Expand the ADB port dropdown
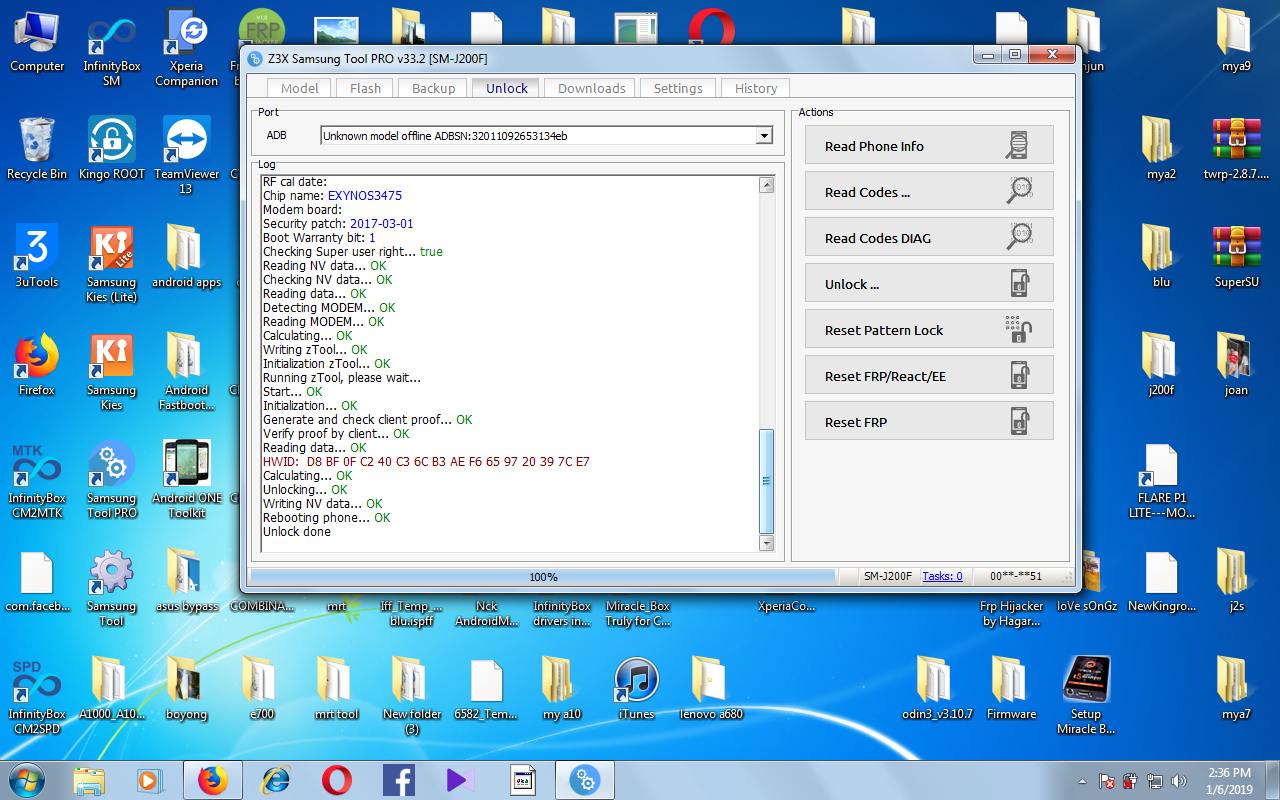The height and width of the screenshot is (800, 1280). (x=764, y=135)
